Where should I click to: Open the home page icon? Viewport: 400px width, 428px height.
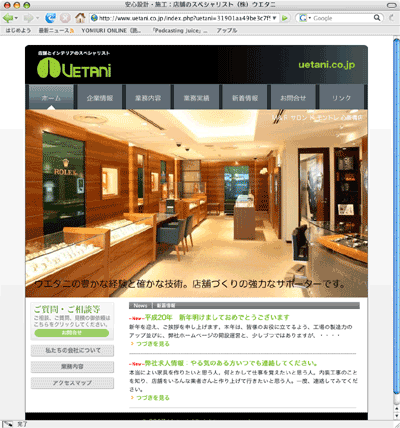click(x=80, y=18)
